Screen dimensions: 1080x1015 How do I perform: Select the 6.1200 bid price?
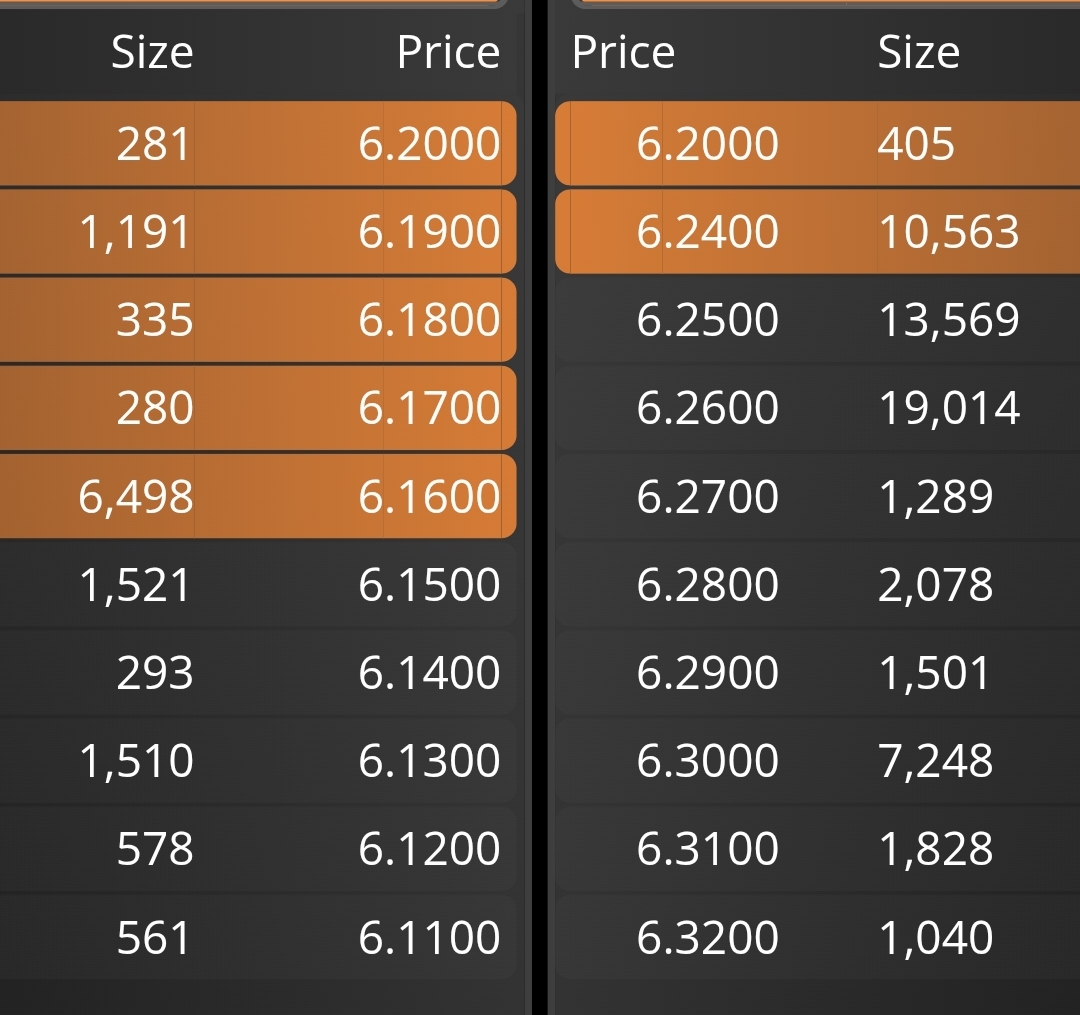(429, 848)
